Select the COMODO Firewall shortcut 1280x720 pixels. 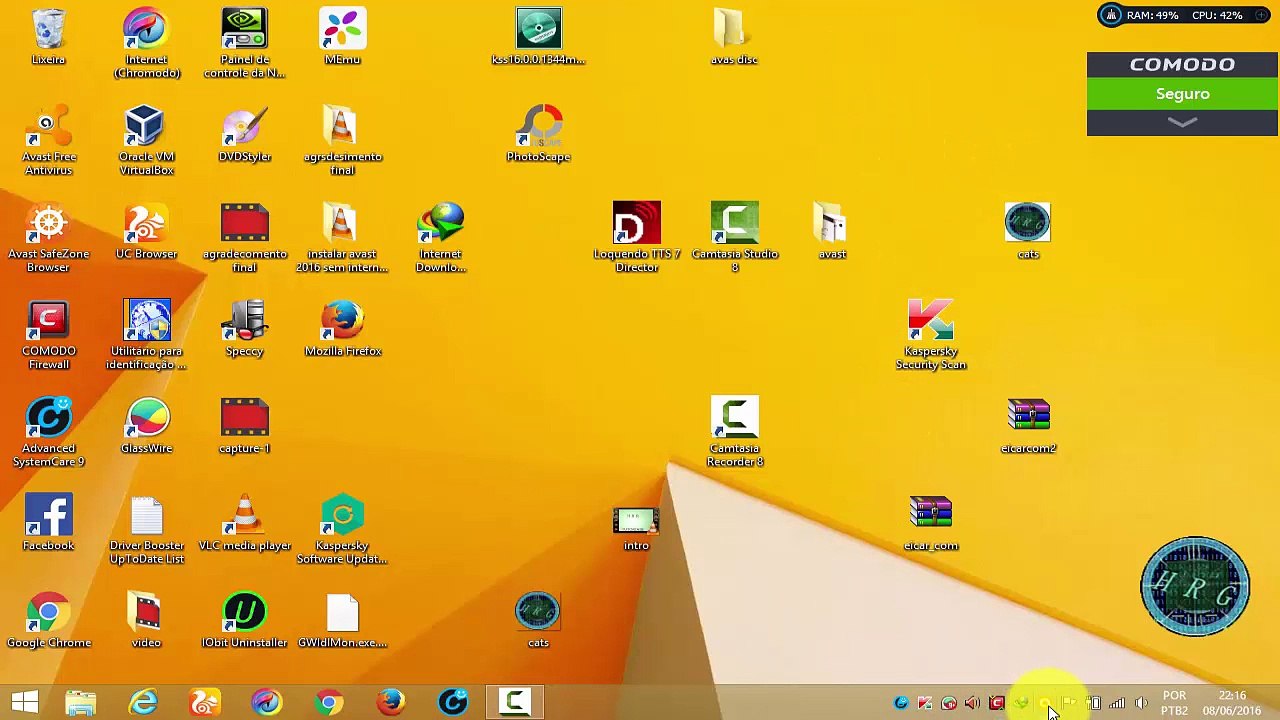tap(48, 335)
